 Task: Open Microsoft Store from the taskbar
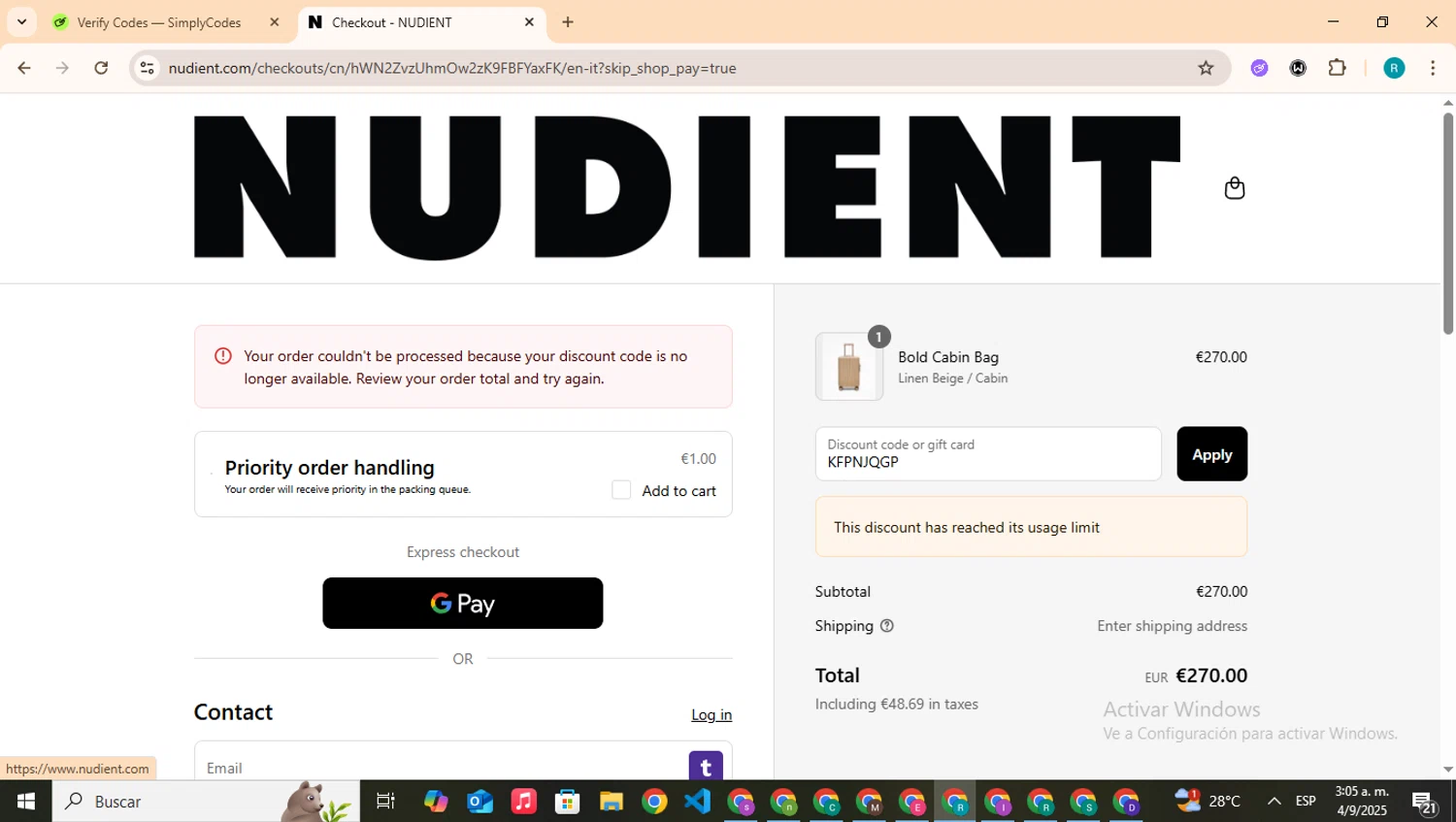pyautogui.click(x=567, y=801)
